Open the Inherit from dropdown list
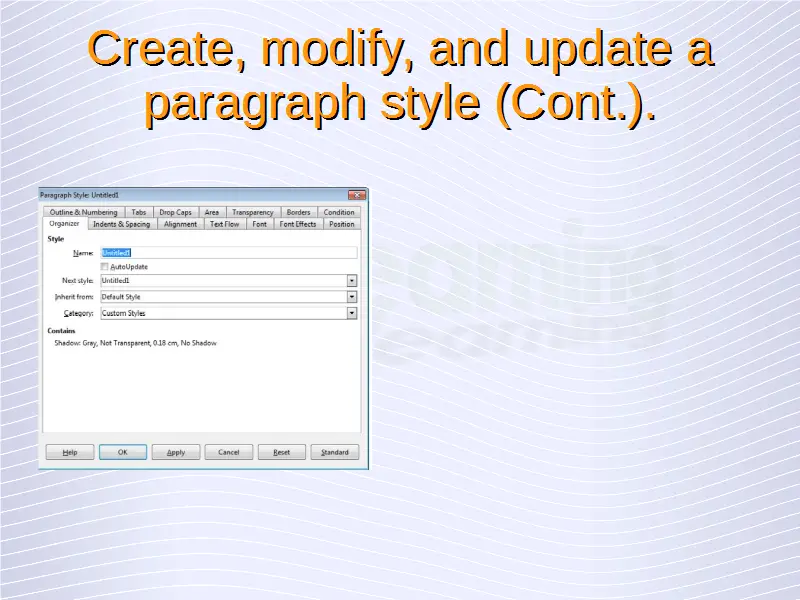The width and height of the screenshot is (800, 600). click(x=352, y=297)
